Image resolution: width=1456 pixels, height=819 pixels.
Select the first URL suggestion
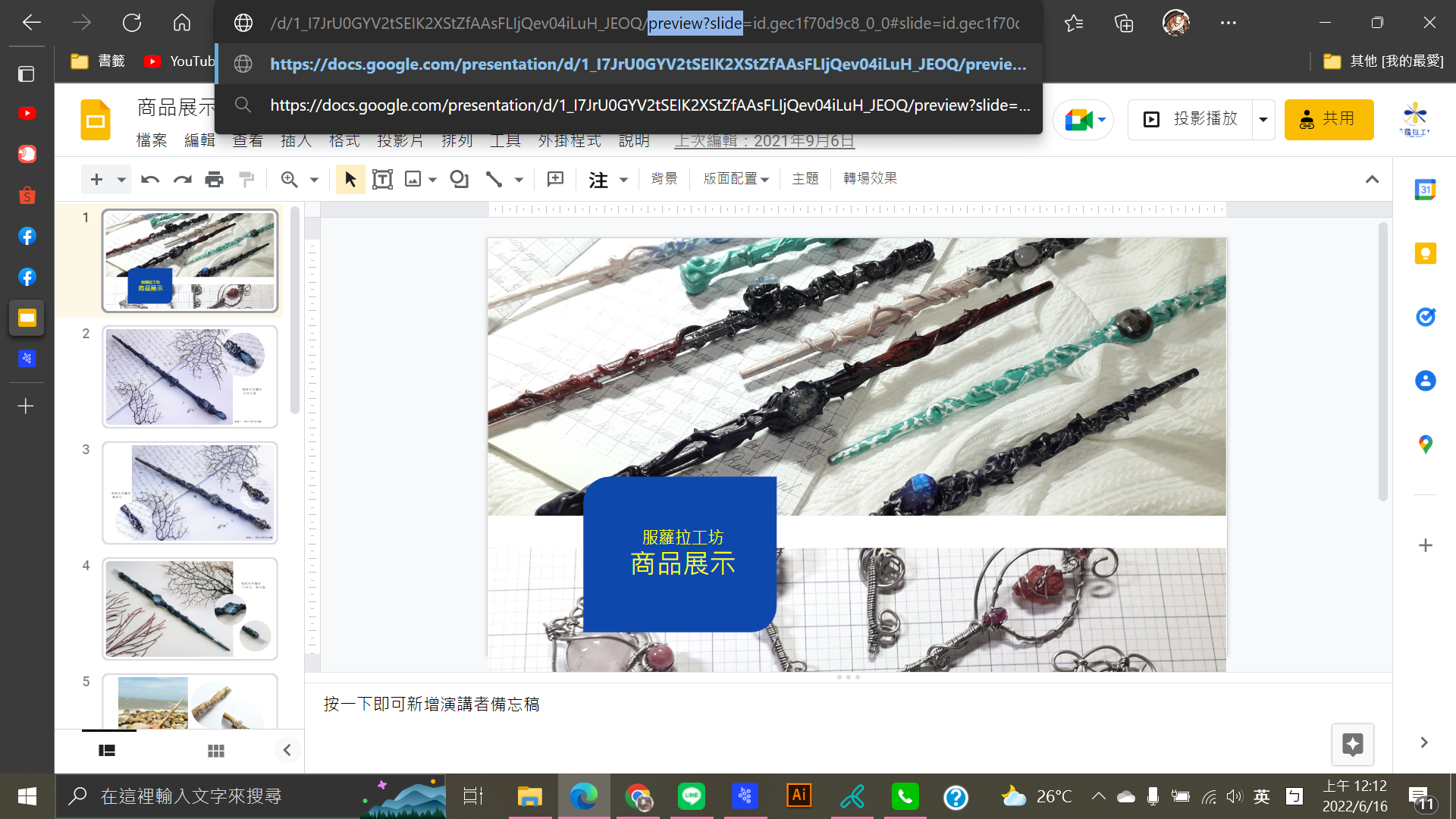point(629,64)
